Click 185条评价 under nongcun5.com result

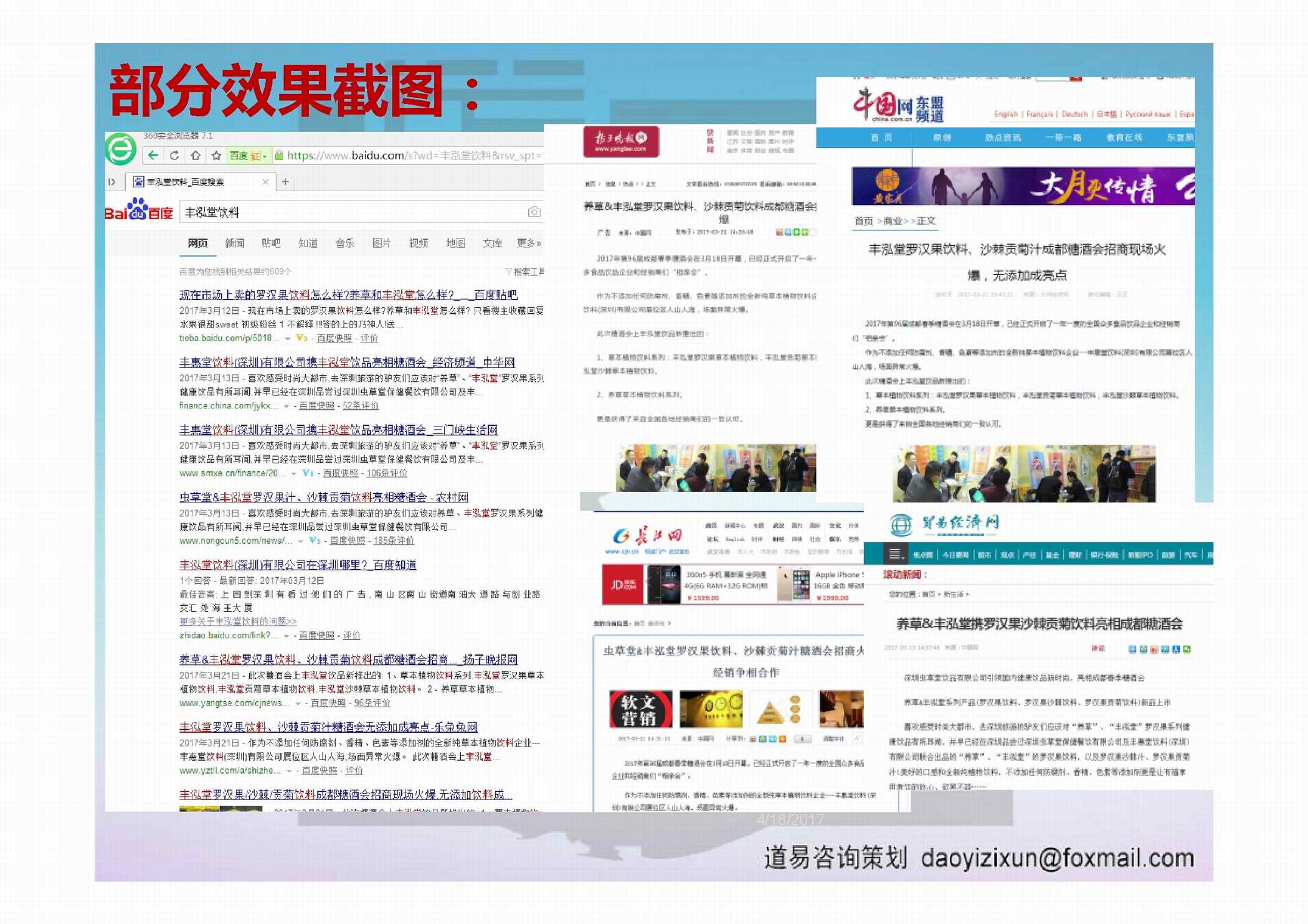(x=394, y=540)
